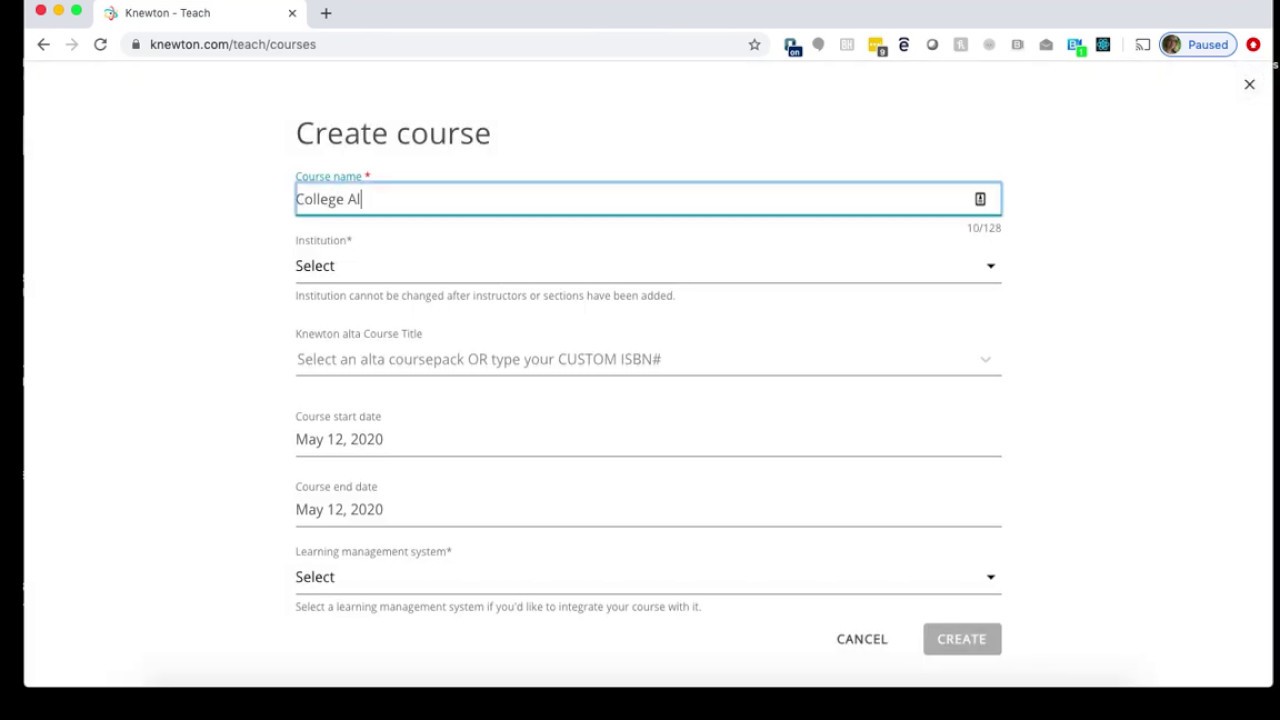Click the chevron arrow of the alta coursepack field
1280x720 pixels.
[985, 360]
